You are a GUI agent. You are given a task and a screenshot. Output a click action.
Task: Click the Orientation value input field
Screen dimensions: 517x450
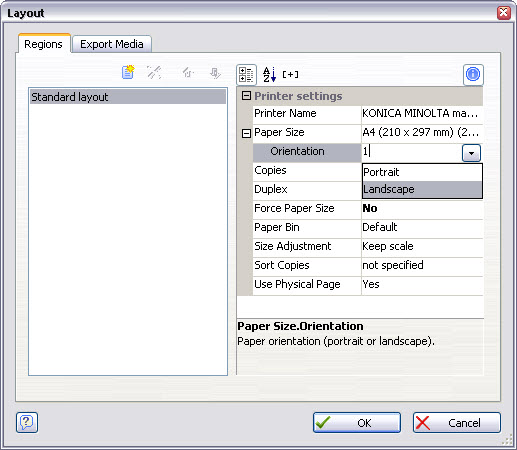412,152
